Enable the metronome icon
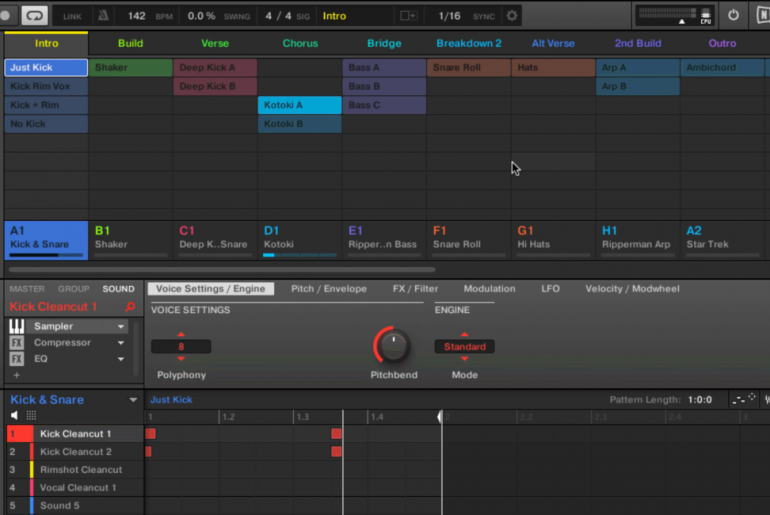 103,16
